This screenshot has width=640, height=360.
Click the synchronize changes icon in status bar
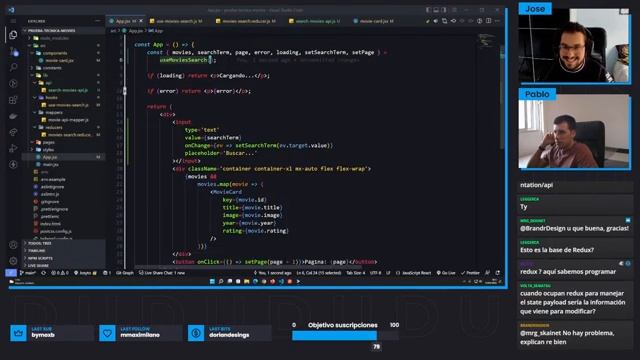[43, 273]
